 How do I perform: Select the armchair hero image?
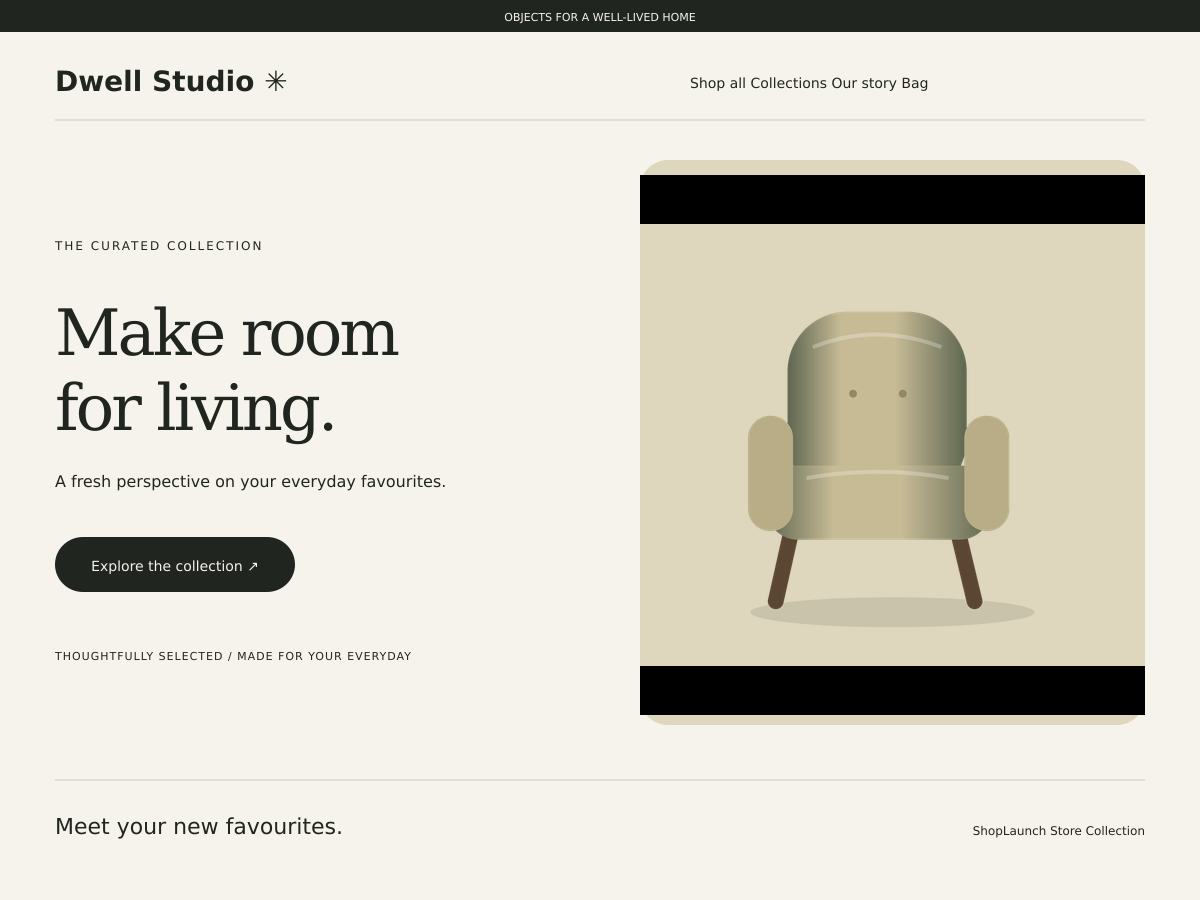[x=892, y=445]
